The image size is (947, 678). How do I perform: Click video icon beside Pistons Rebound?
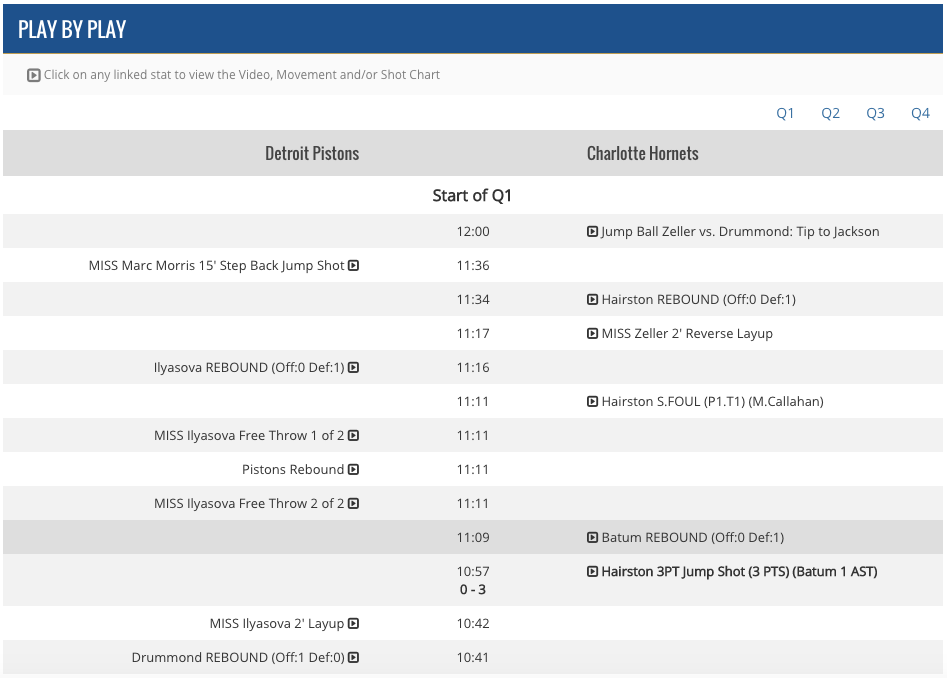354,469
